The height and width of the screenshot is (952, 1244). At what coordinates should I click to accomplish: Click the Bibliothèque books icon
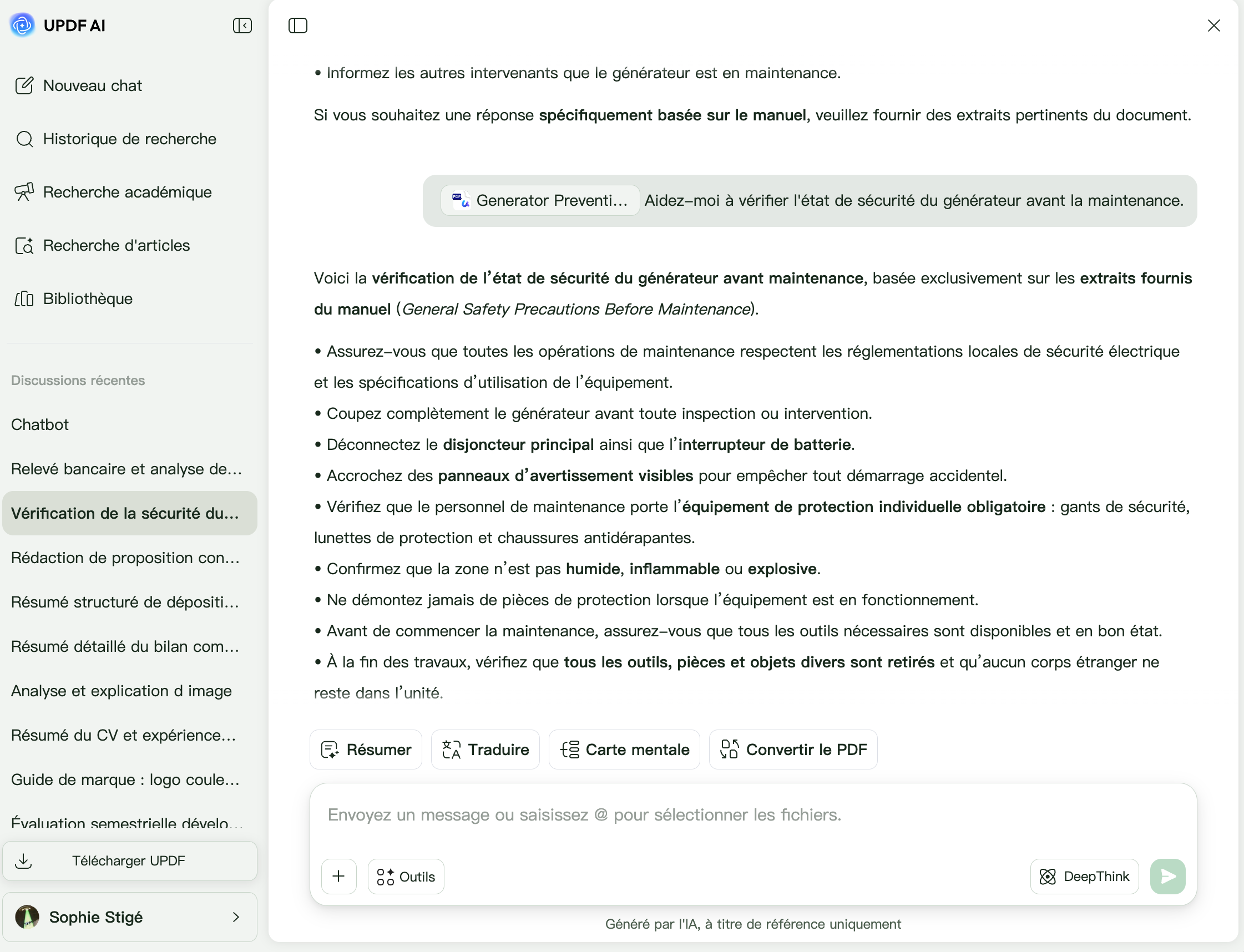24,298
